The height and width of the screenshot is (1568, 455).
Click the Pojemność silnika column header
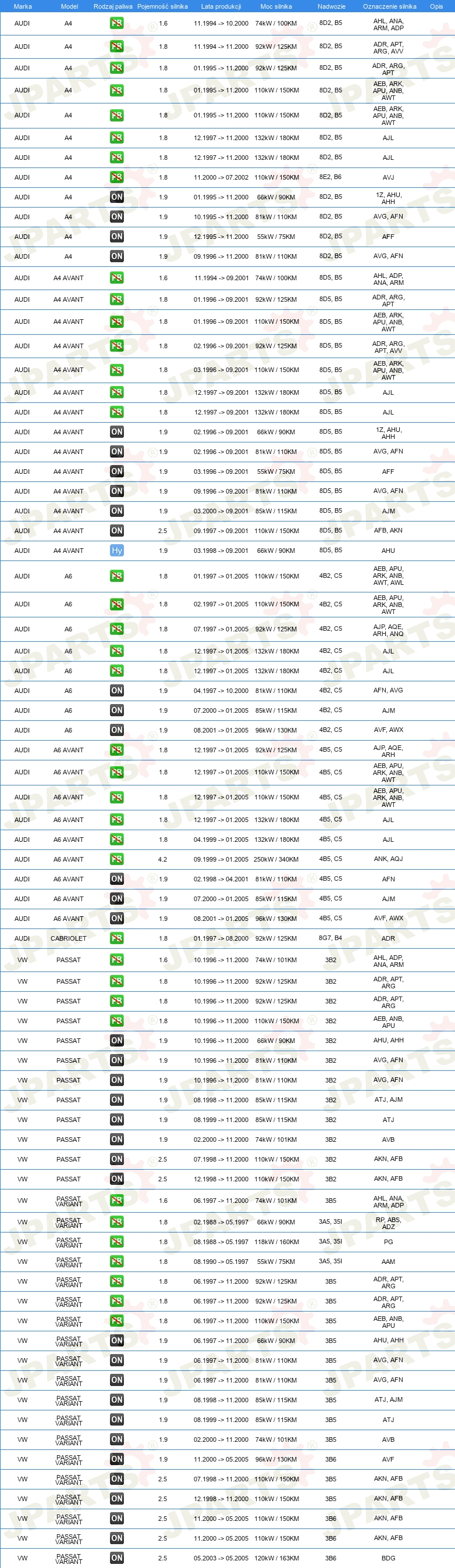coord(163,7)
